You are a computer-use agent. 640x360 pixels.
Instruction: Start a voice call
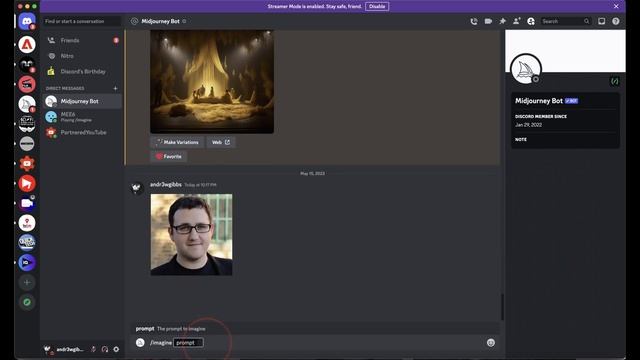coord(474,21)
